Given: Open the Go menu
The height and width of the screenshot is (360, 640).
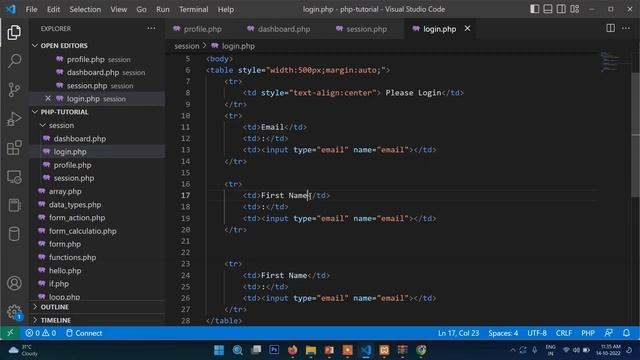Looking at the screenshot, I should coord(141,9).
